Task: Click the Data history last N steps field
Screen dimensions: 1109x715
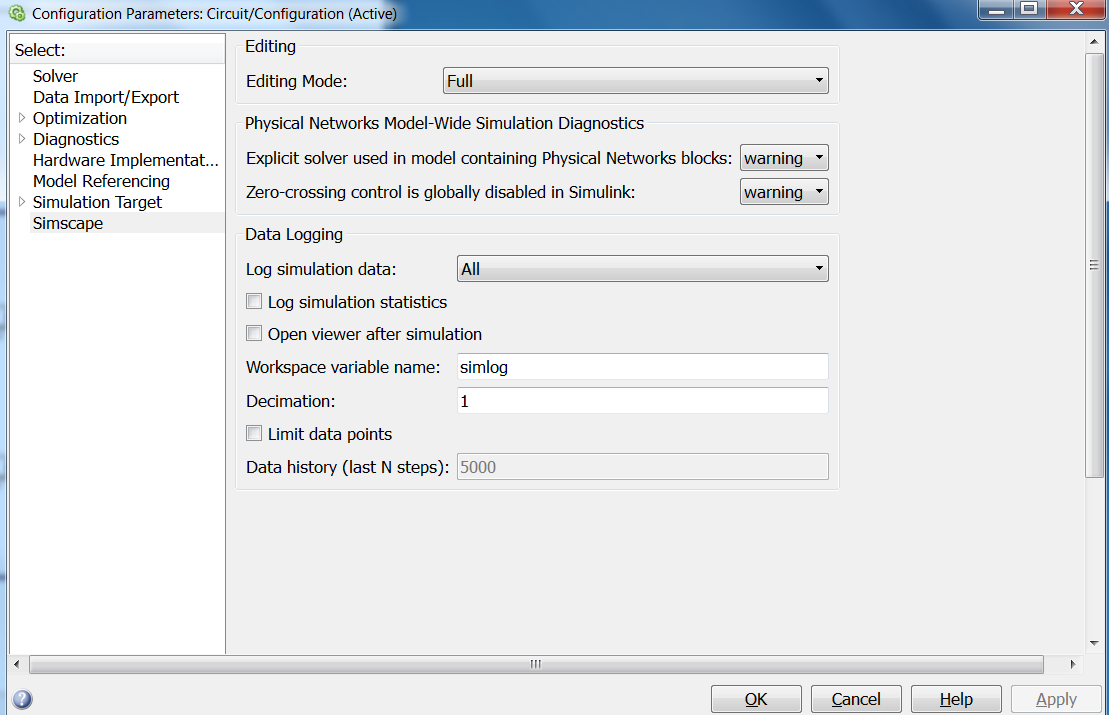Action: tap(642, 467)
